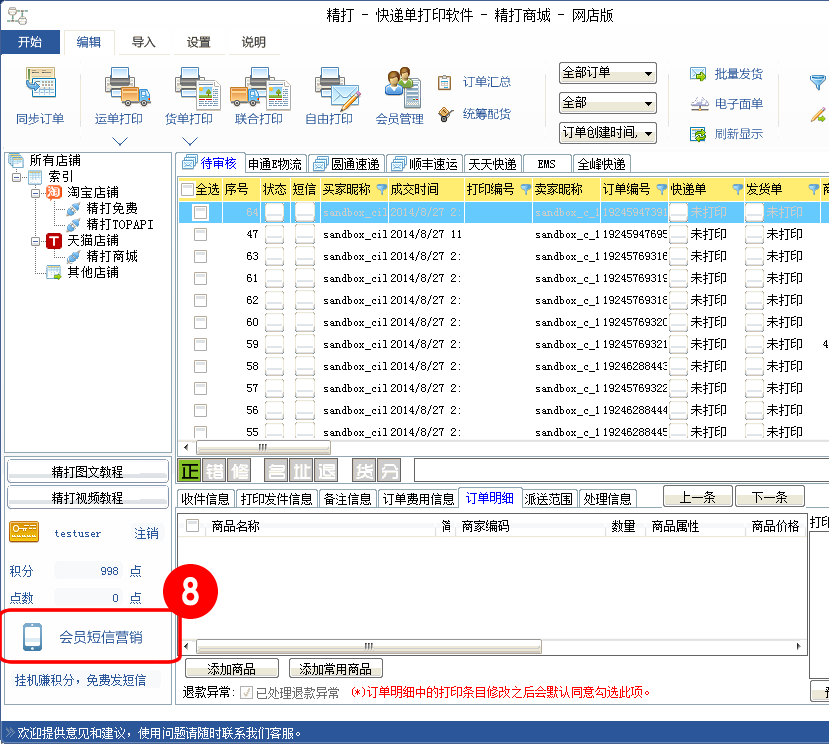
Task: Expand the 订单创建时间 dropdown
Action: 607,133
